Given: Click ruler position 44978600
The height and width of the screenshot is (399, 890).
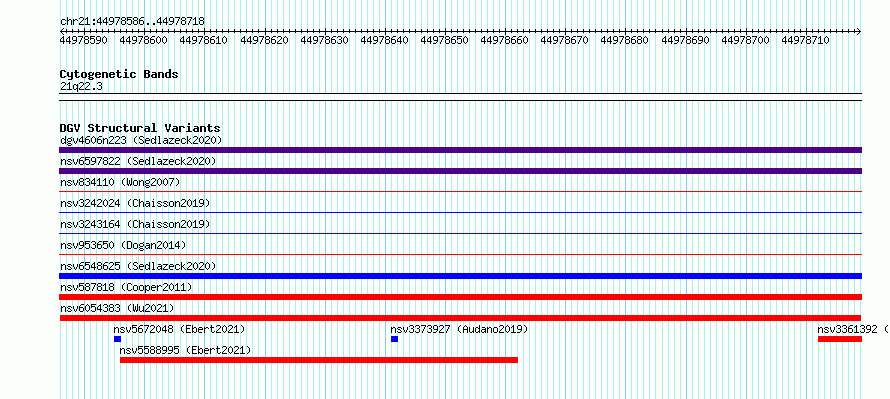Looking at the screenshot, I should 144,40.
